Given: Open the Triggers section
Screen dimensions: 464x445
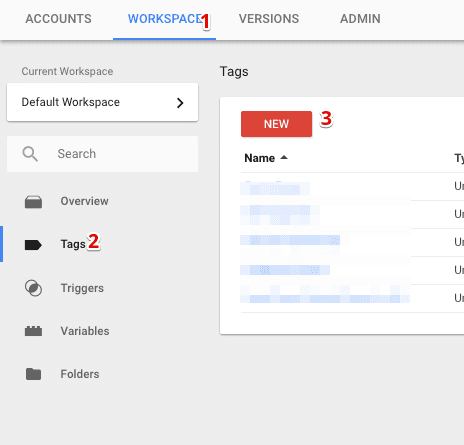Looking at the screenshot, I should point(82,288).
